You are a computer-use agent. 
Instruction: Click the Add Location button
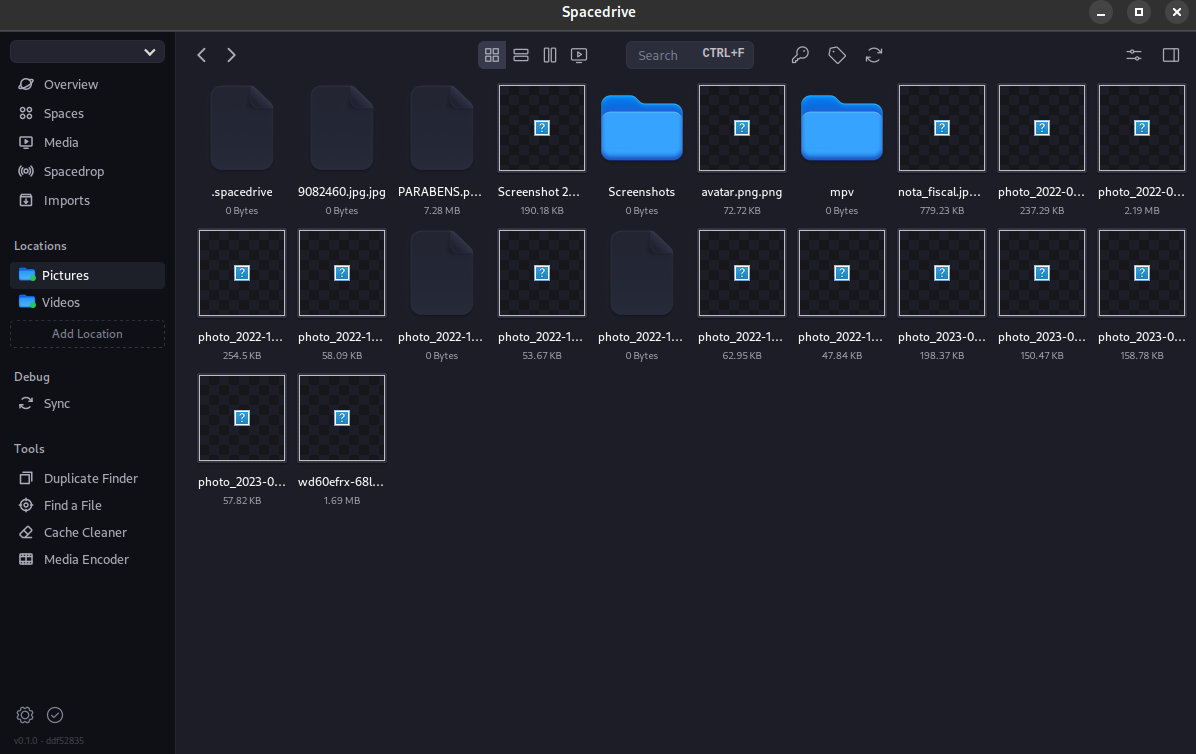(x=87, y=333)
